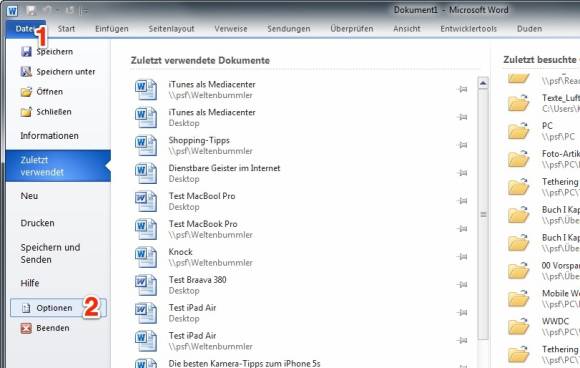Screen dimensions: 580x368
Task: Click the Öffnen folder icon
Action: click(26, 91)
